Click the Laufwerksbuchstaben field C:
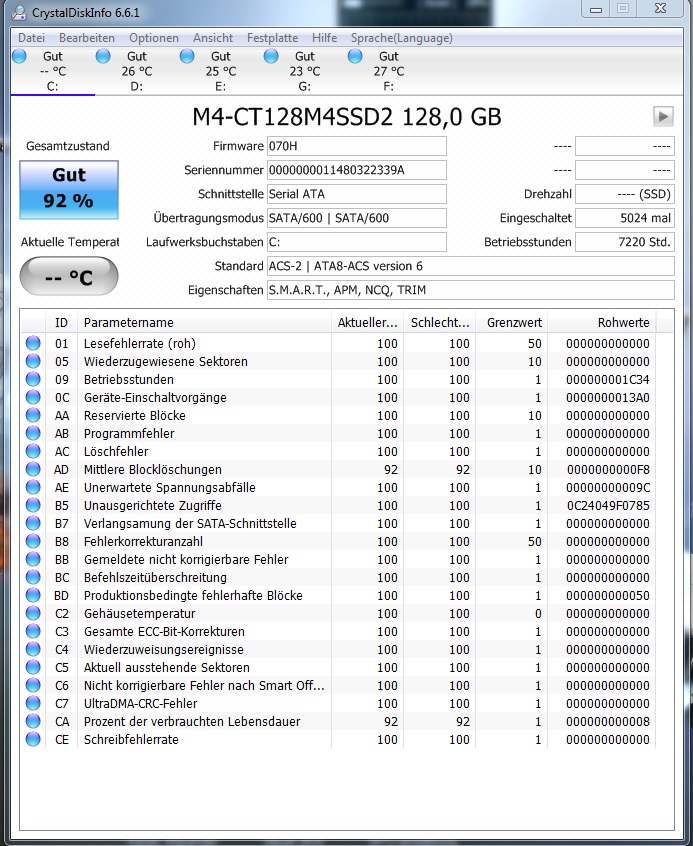Viewport: 693px width, 846px height. coord(357,242)
